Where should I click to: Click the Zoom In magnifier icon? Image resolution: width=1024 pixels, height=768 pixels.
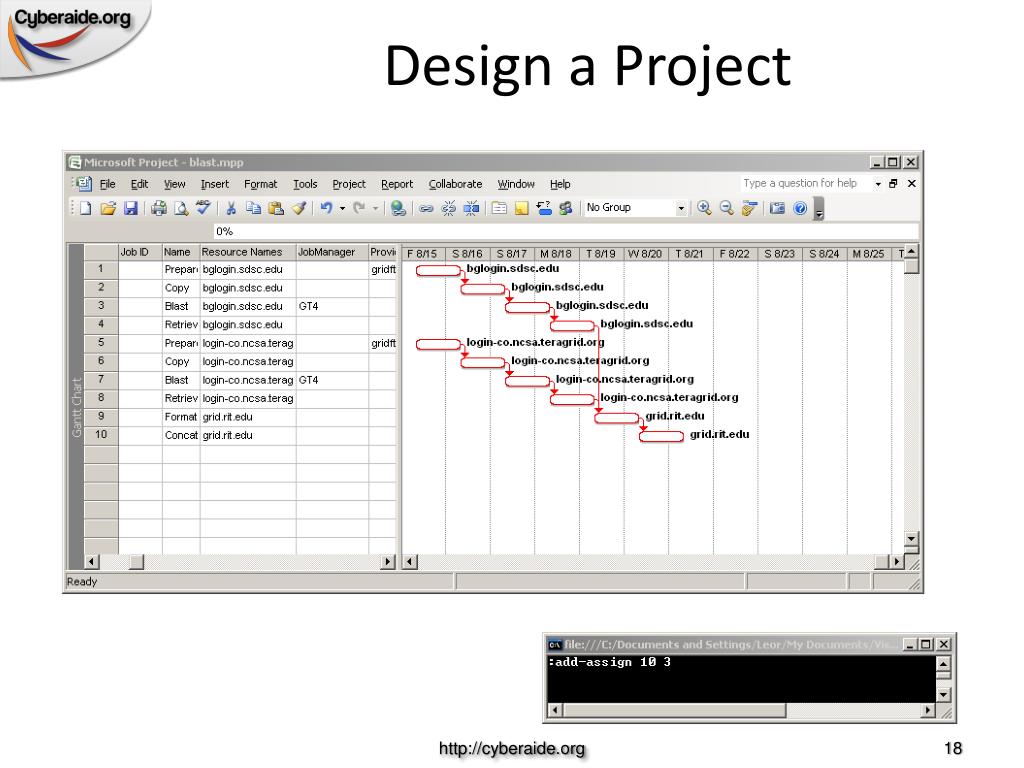click(x=704, y=208)
